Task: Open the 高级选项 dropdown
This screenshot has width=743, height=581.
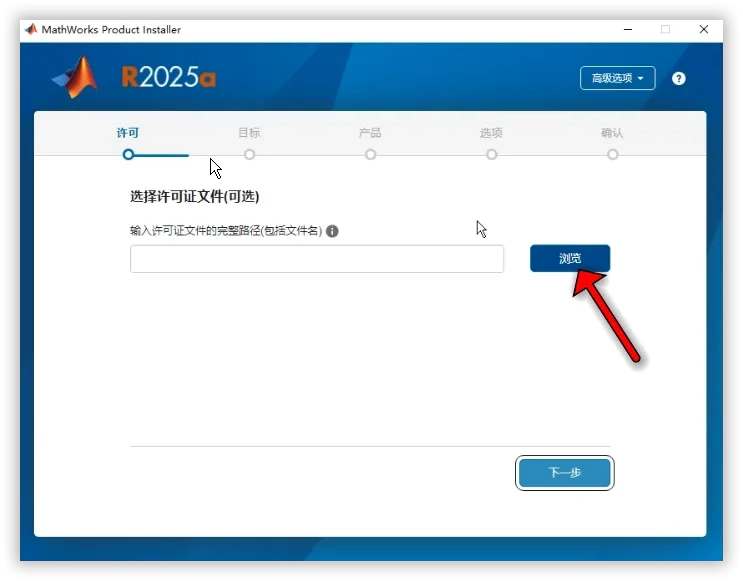Action: (x=617, y=78)
